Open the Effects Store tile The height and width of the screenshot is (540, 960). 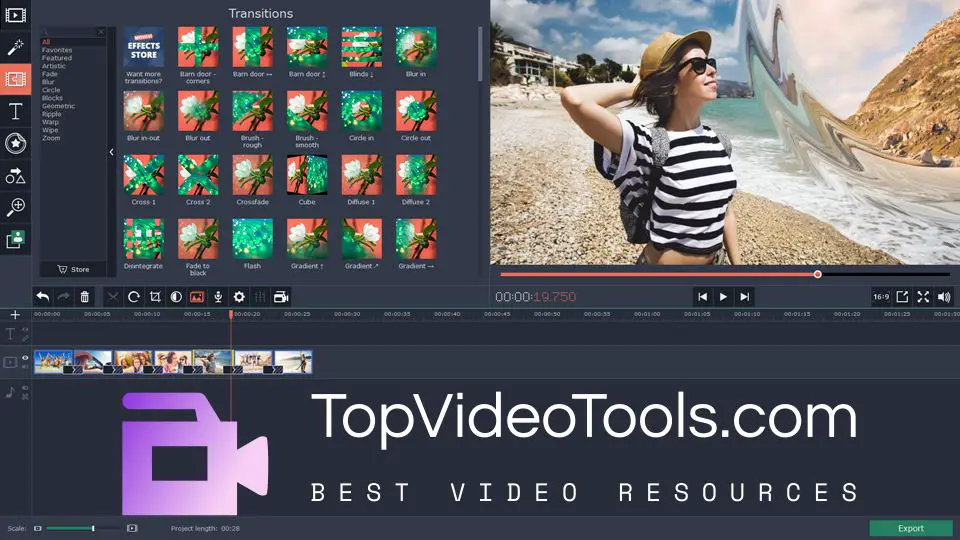144,47
